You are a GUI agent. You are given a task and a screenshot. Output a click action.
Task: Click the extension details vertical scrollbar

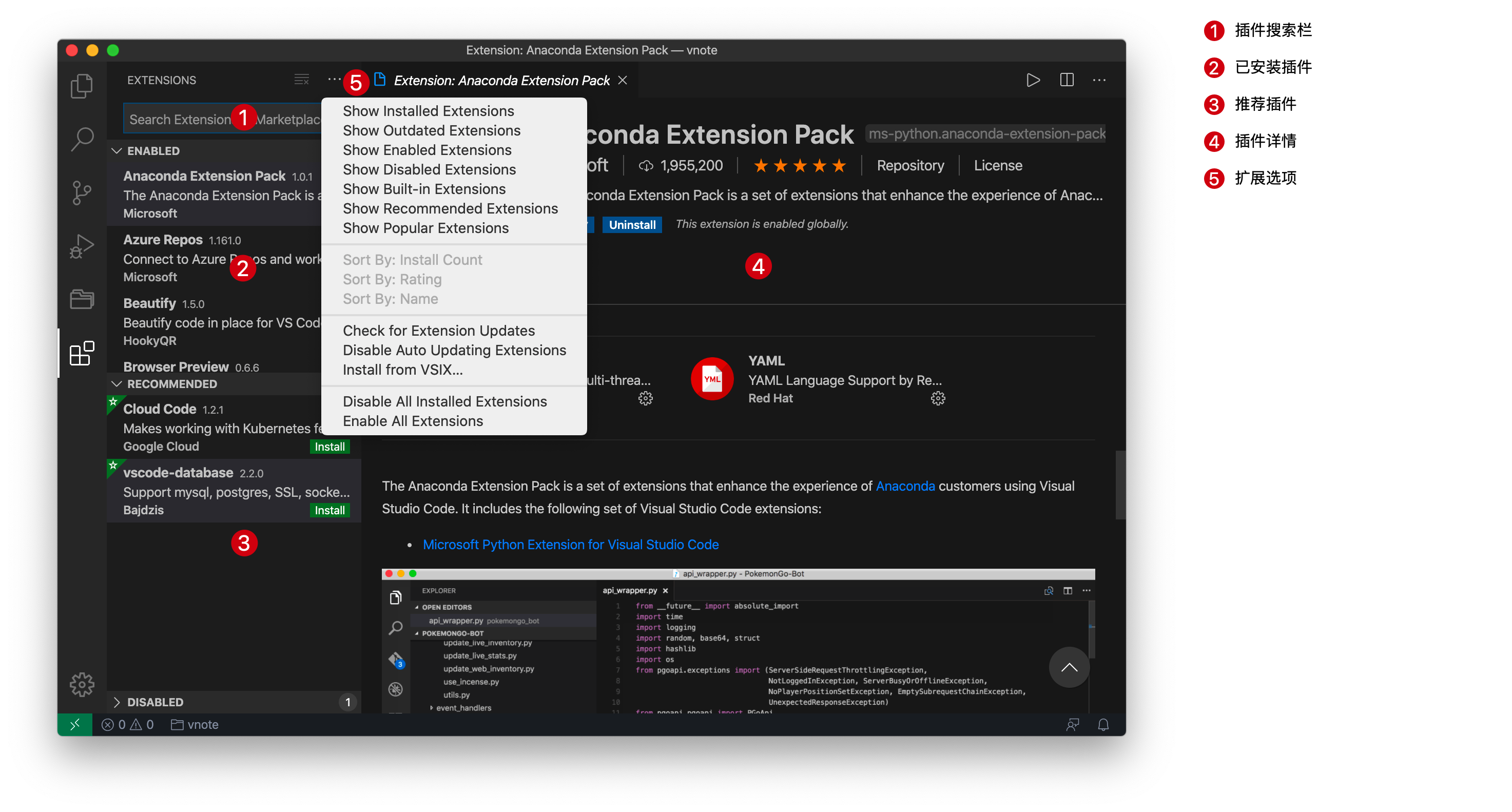1120,485
